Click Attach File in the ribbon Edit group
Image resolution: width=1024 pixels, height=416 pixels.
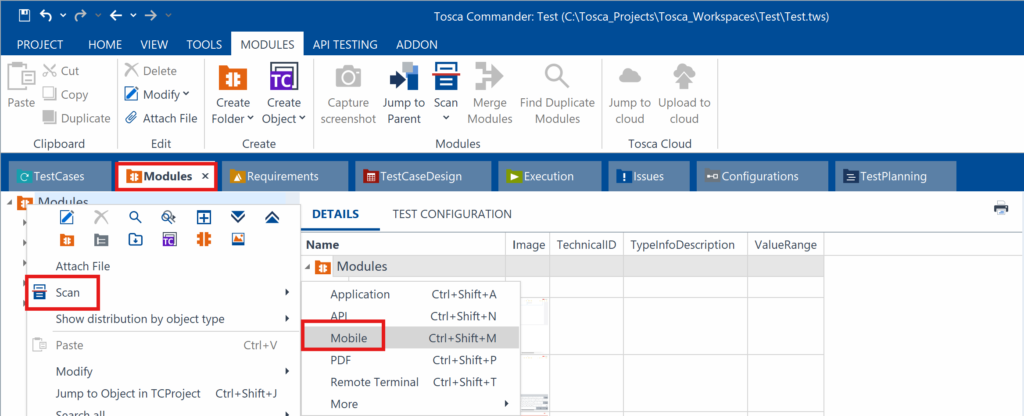[161, 118]
